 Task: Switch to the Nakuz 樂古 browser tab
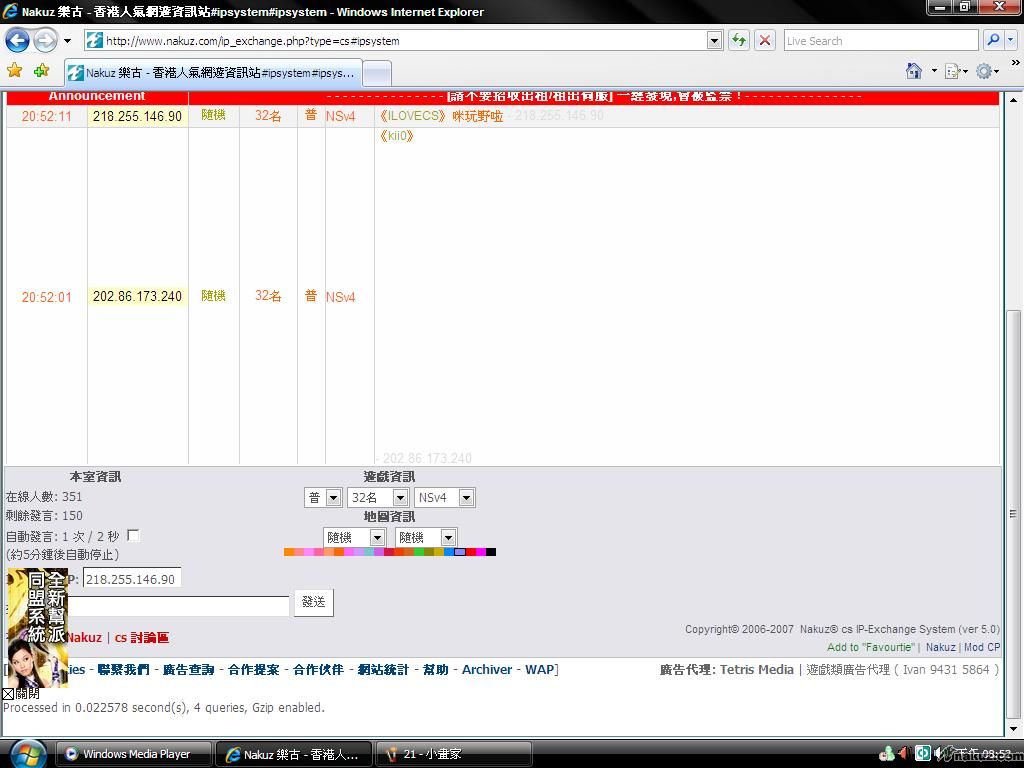tap(212, 73)
